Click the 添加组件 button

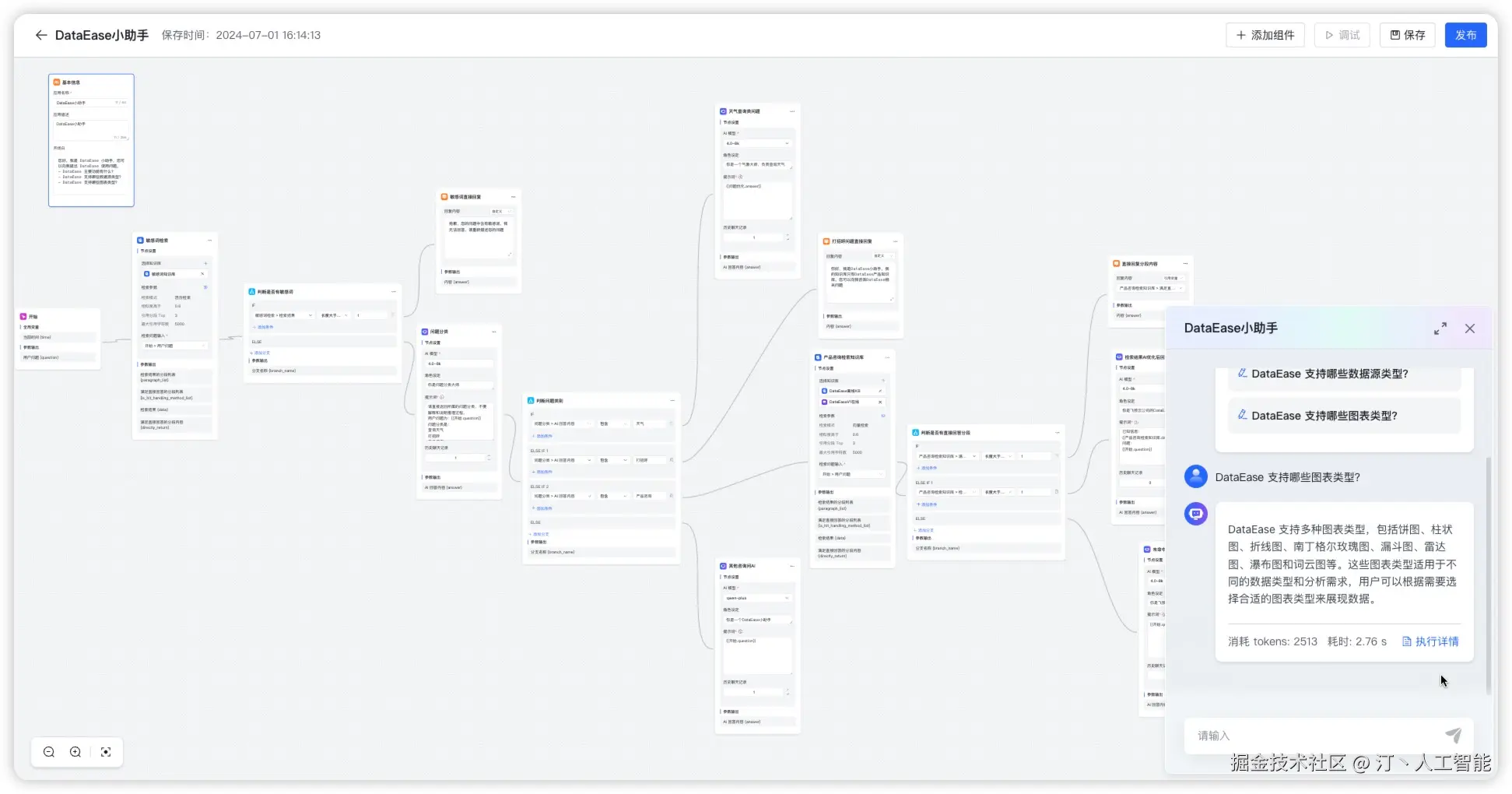pos(1265,35)
